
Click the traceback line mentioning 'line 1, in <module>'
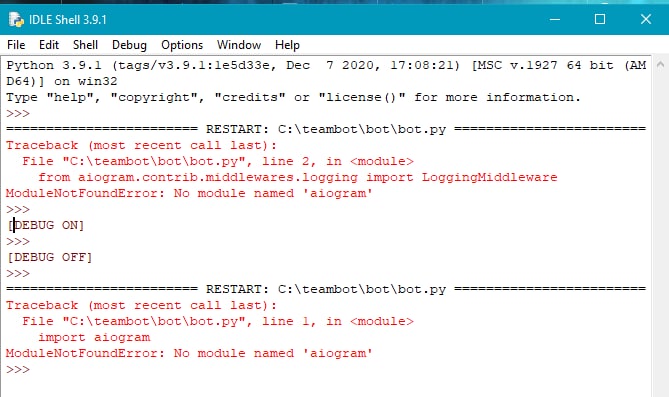(x=218, y=321)
